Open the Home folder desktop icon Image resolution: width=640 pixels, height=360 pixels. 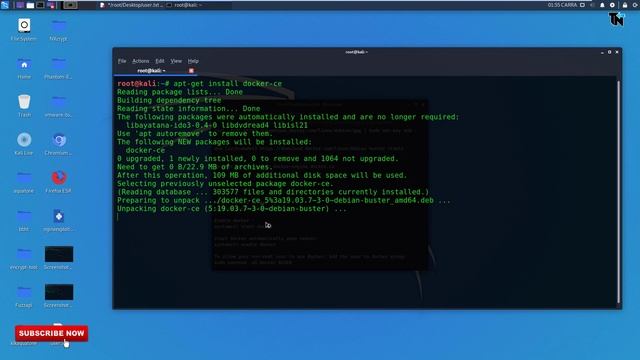point(24,64)
